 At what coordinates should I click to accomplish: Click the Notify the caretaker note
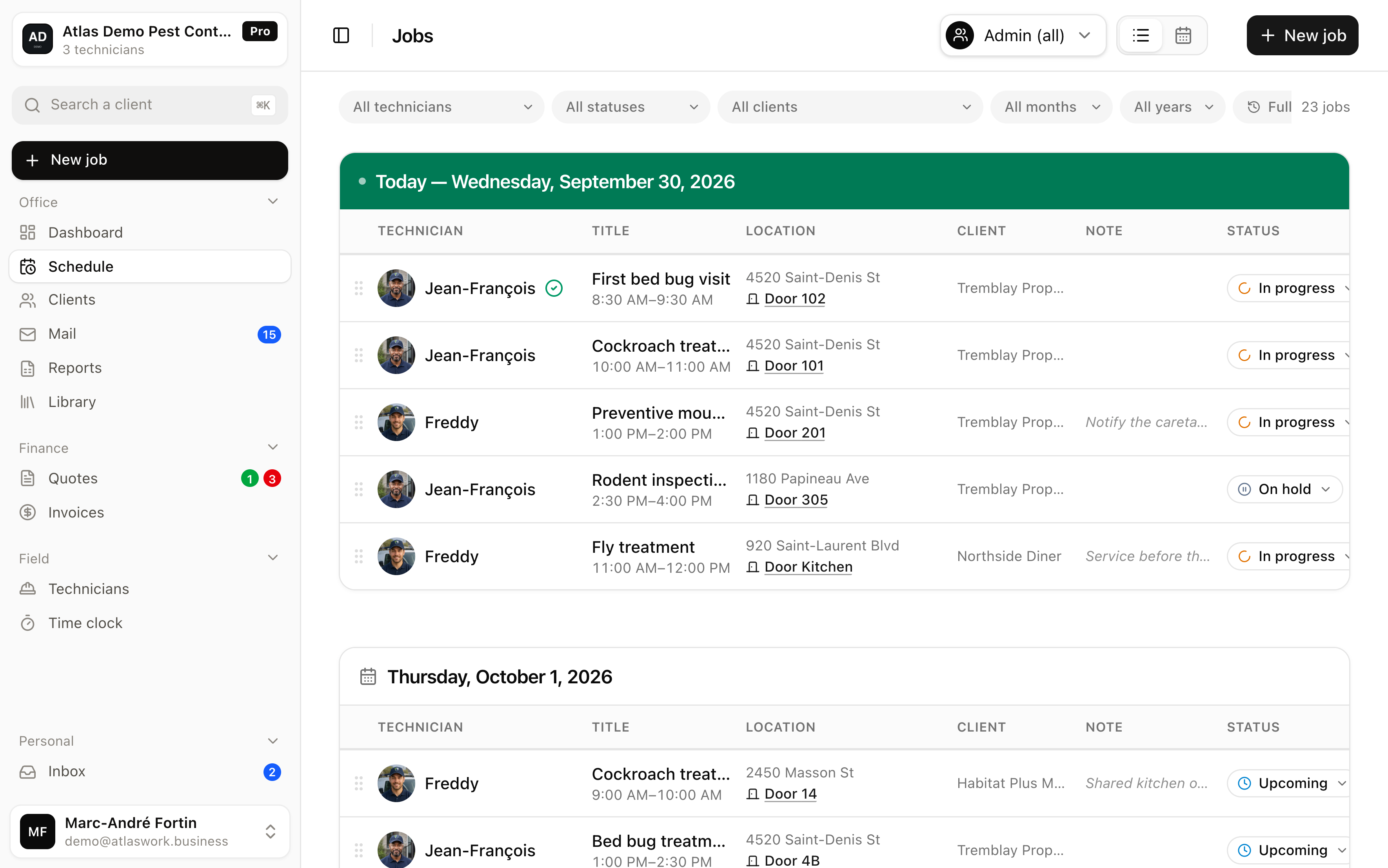[1146, 423]
